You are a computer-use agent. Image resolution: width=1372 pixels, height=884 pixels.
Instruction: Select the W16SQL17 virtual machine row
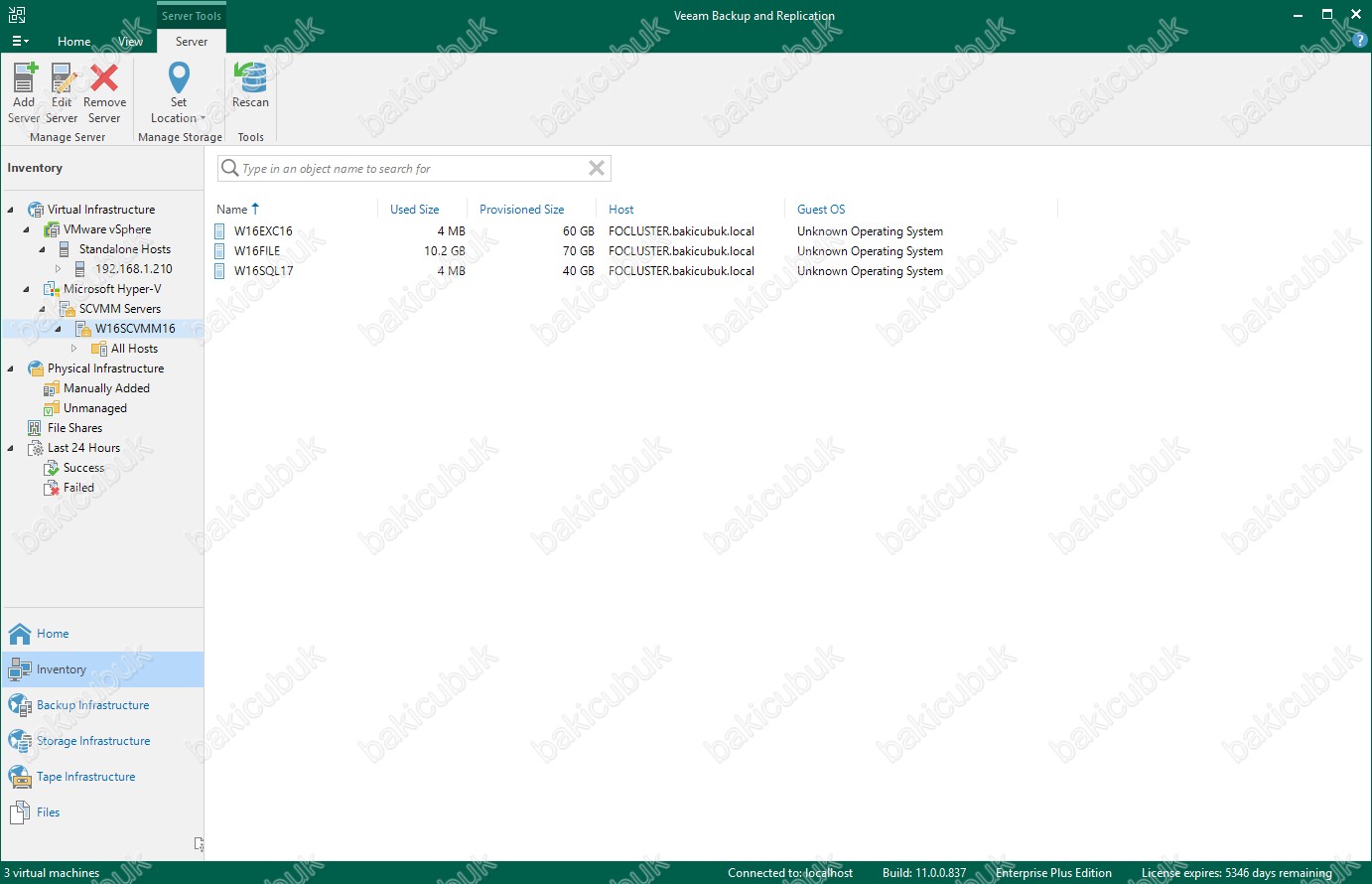(635, 271)
